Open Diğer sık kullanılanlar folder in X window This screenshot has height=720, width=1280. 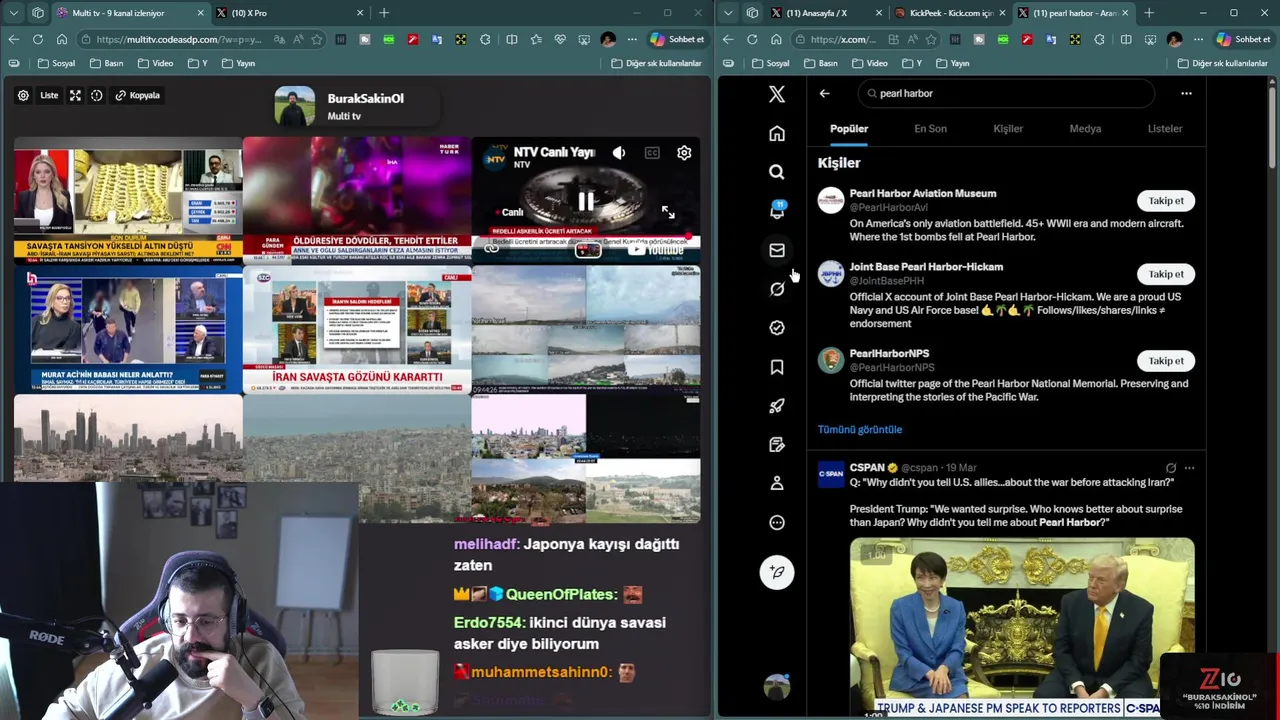point(1223,63)
